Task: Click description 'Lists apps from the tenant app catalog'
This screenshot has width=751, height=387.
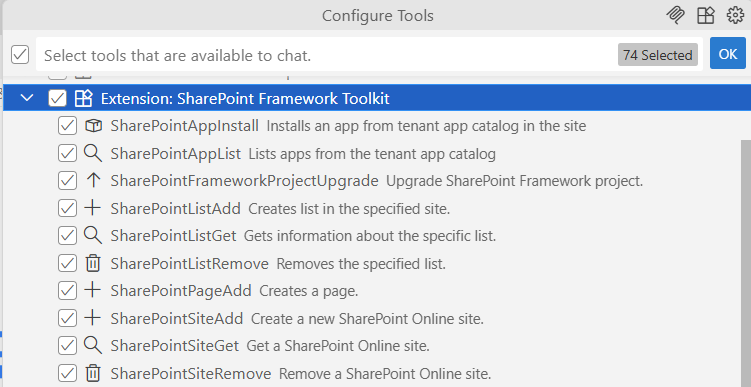Action: click(x=372, y=154)
